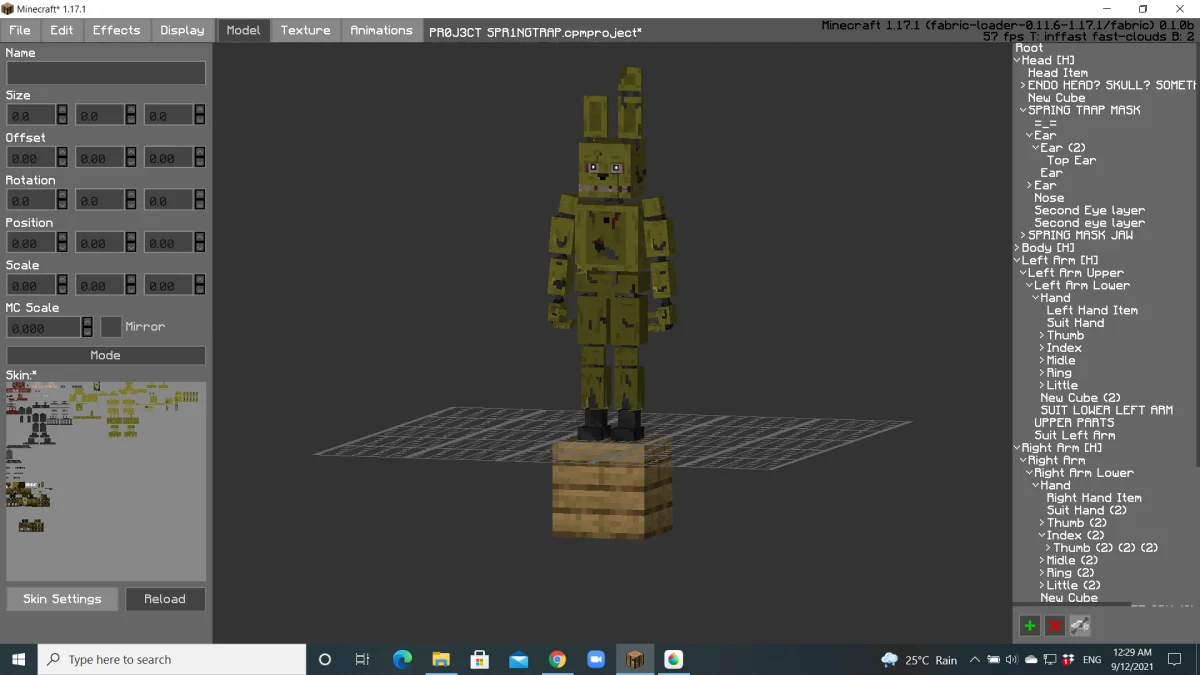
Task: Expand the SPRING MASK JAW node
Action: point(1024,236)
